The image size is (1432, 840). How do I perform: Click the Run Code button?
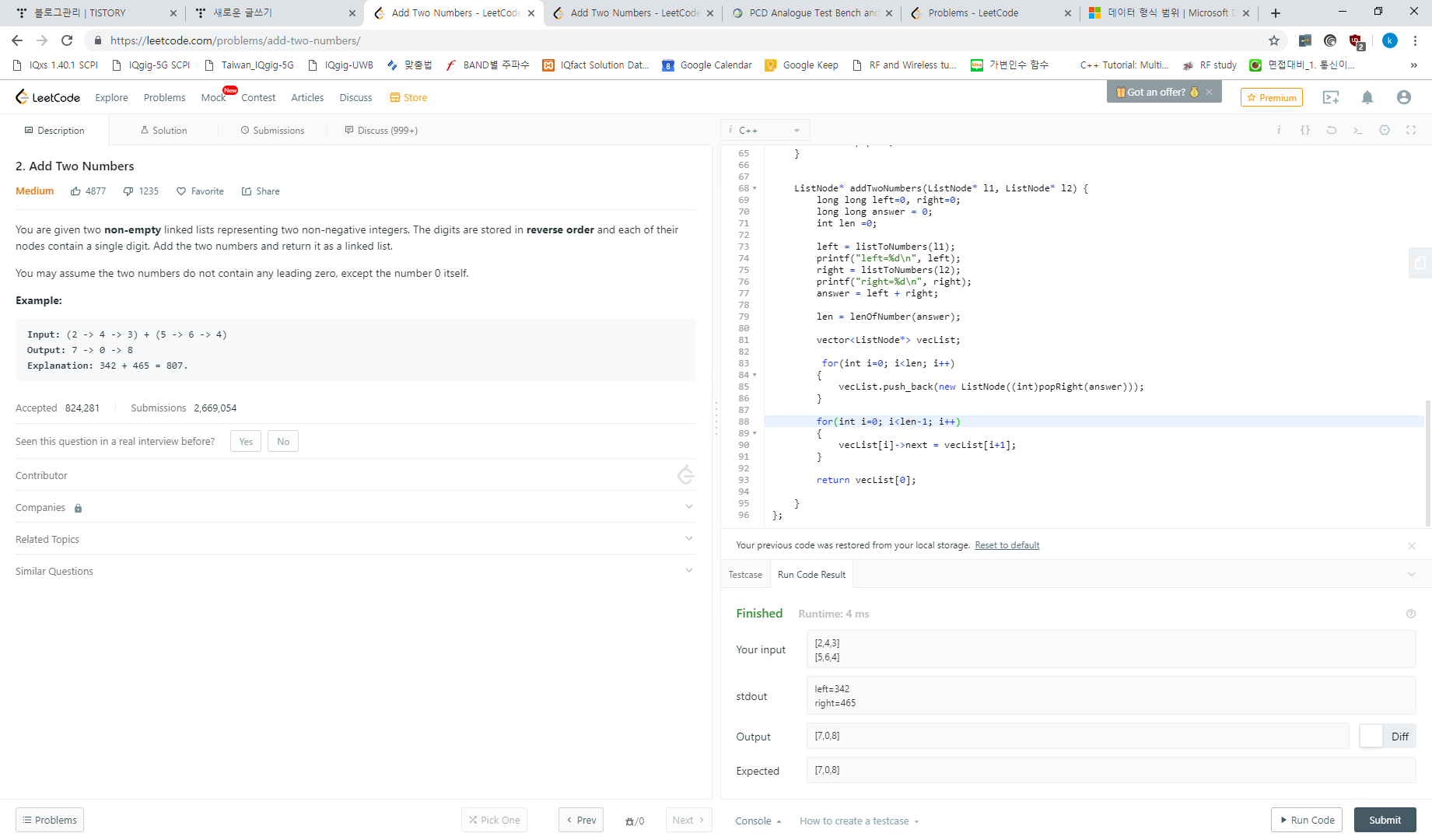[1307, 820]
